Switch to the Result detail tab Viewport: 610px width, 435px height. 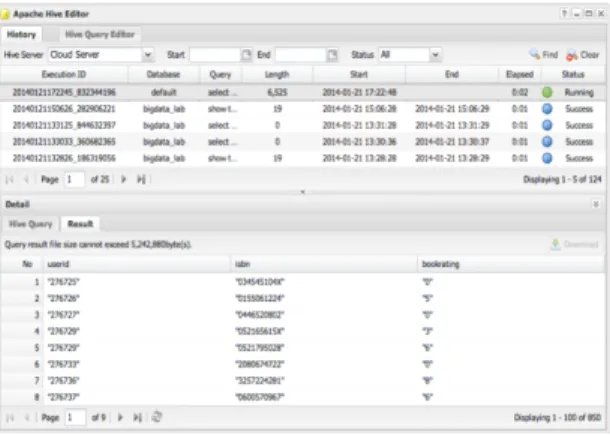coord(80,224)
